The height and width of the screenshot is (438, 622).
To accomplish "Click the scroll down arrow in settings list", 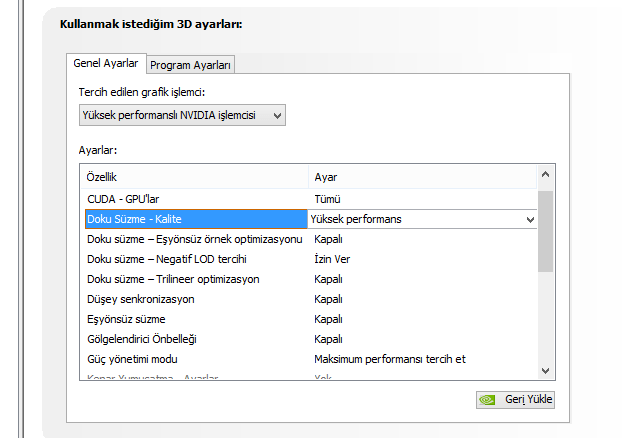I will 545,371.
